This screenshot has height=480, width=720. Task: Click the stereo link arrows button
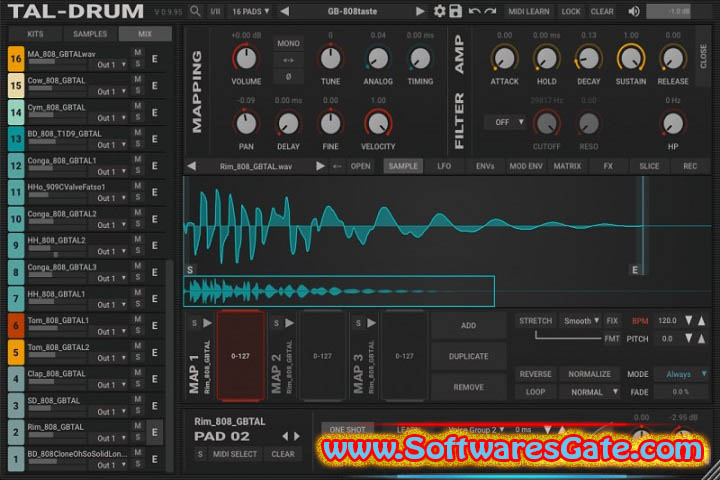pyautogui.click(x=288, y=60)
